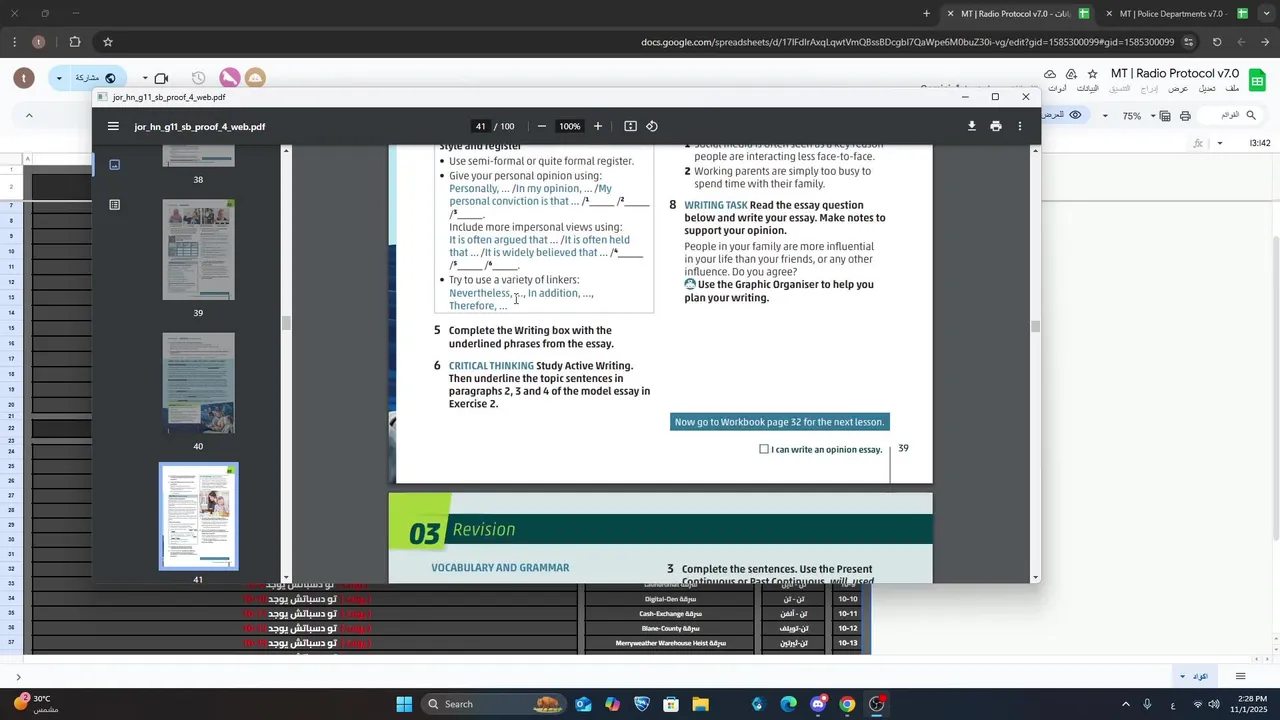Open the أدوات (Tools) menu
Image resolution: width=1280 pixels, height=720 pixels.
point(1056,89)
